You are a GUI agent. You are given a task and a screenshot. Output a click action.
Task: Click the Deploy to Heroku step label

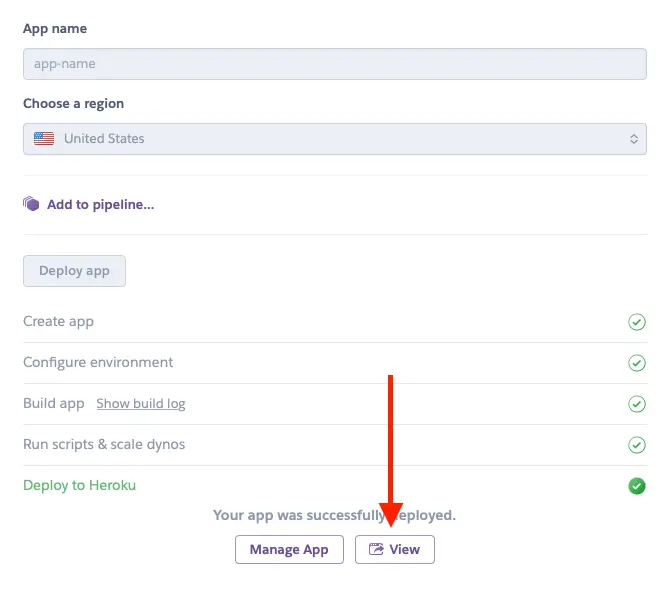click(79, 485)
